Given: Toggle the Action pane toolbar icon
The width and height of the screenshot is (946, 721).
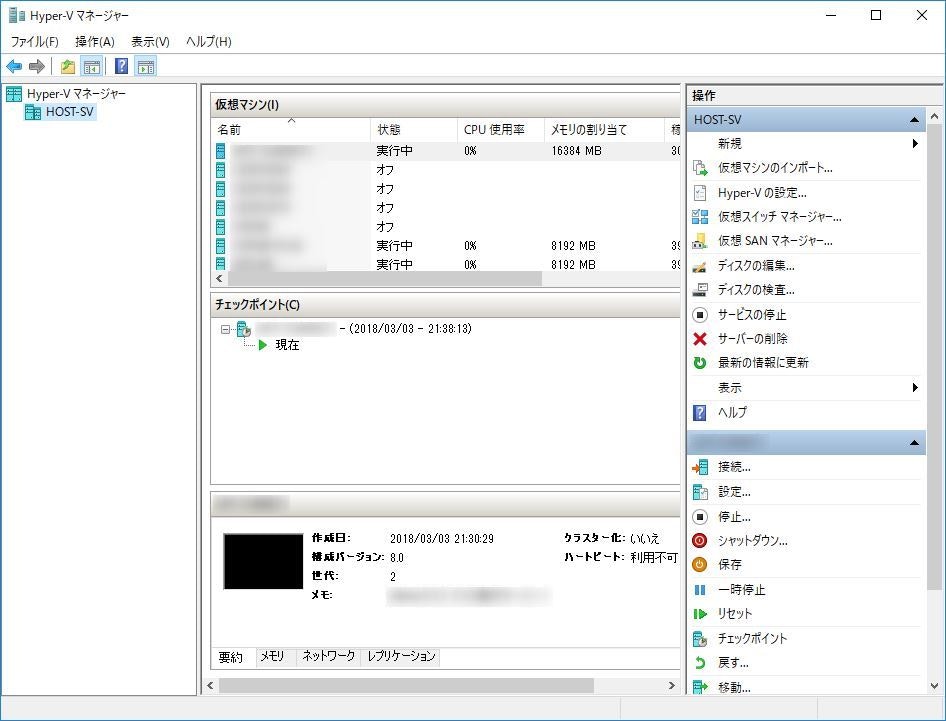Looking at the screenshot, I should 145,66.
